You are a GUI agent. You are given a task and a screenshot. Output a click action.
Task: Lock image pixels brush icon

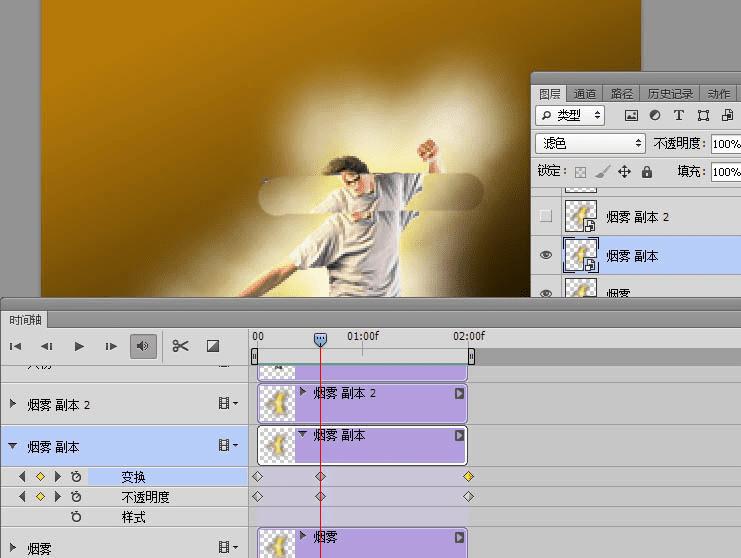coord(602,172)
